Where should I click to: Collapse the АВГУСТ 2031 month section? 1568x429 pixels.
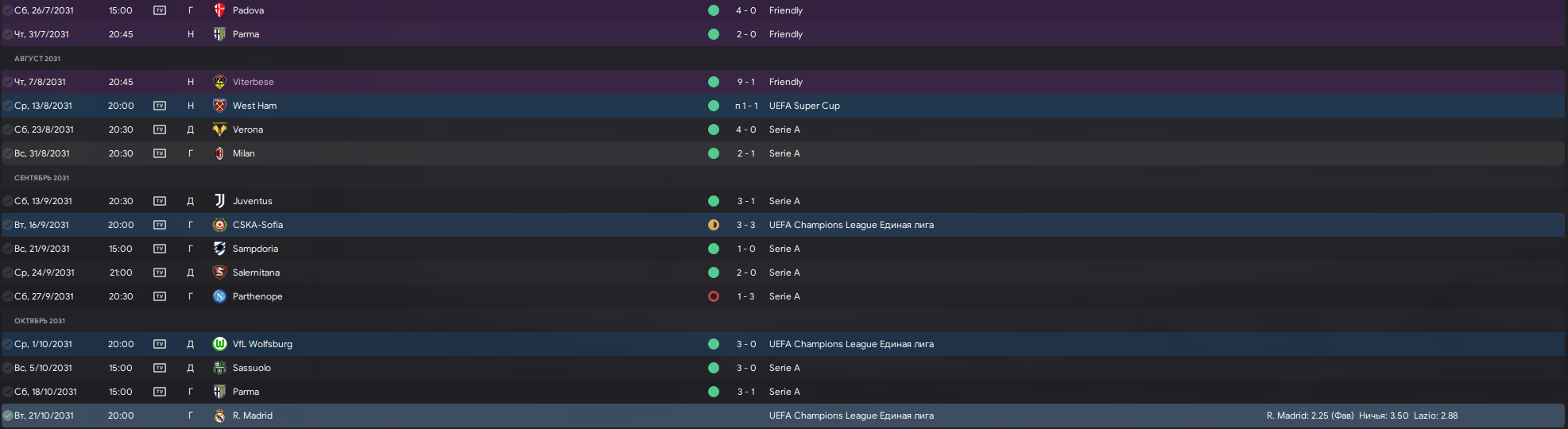(x=37, y=59)
